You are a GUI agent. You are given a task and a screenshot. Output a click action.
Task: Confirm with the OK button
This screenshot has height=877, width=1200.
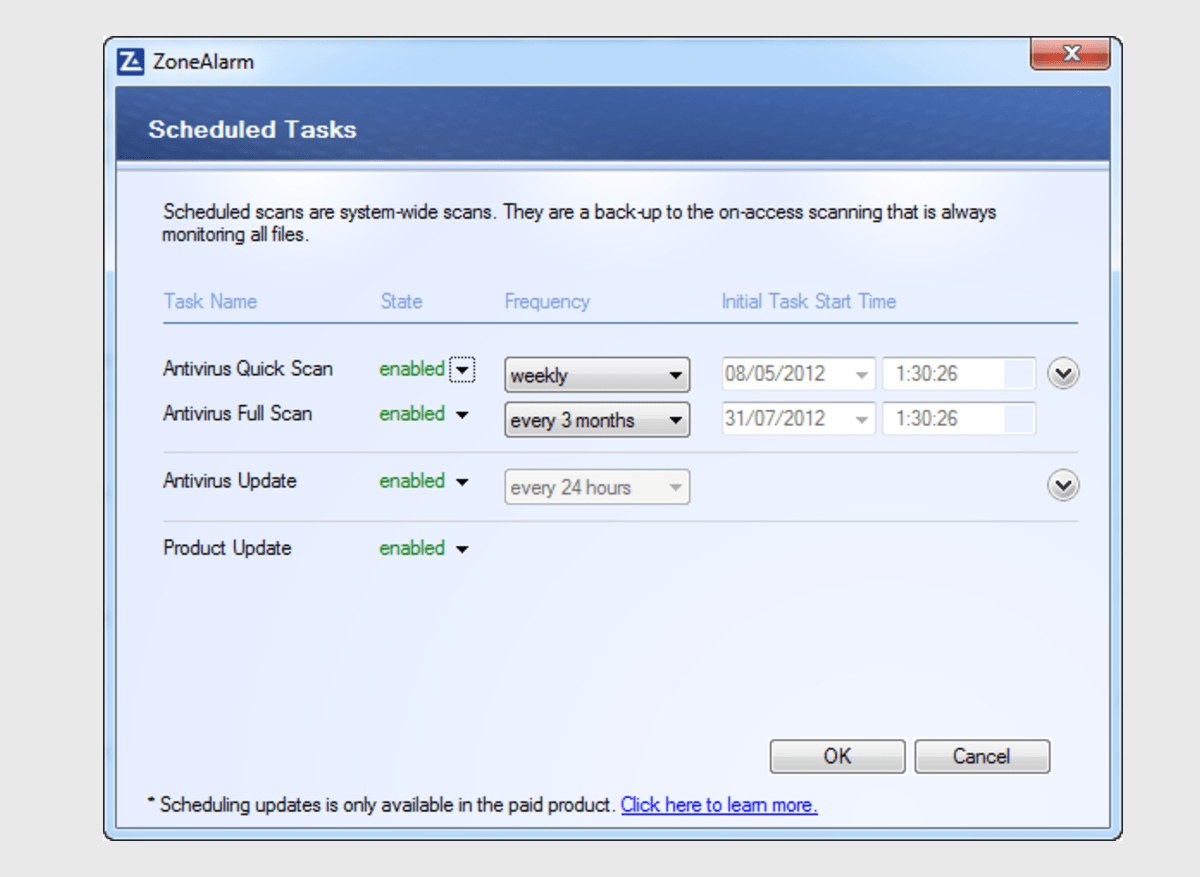[837, 757]
